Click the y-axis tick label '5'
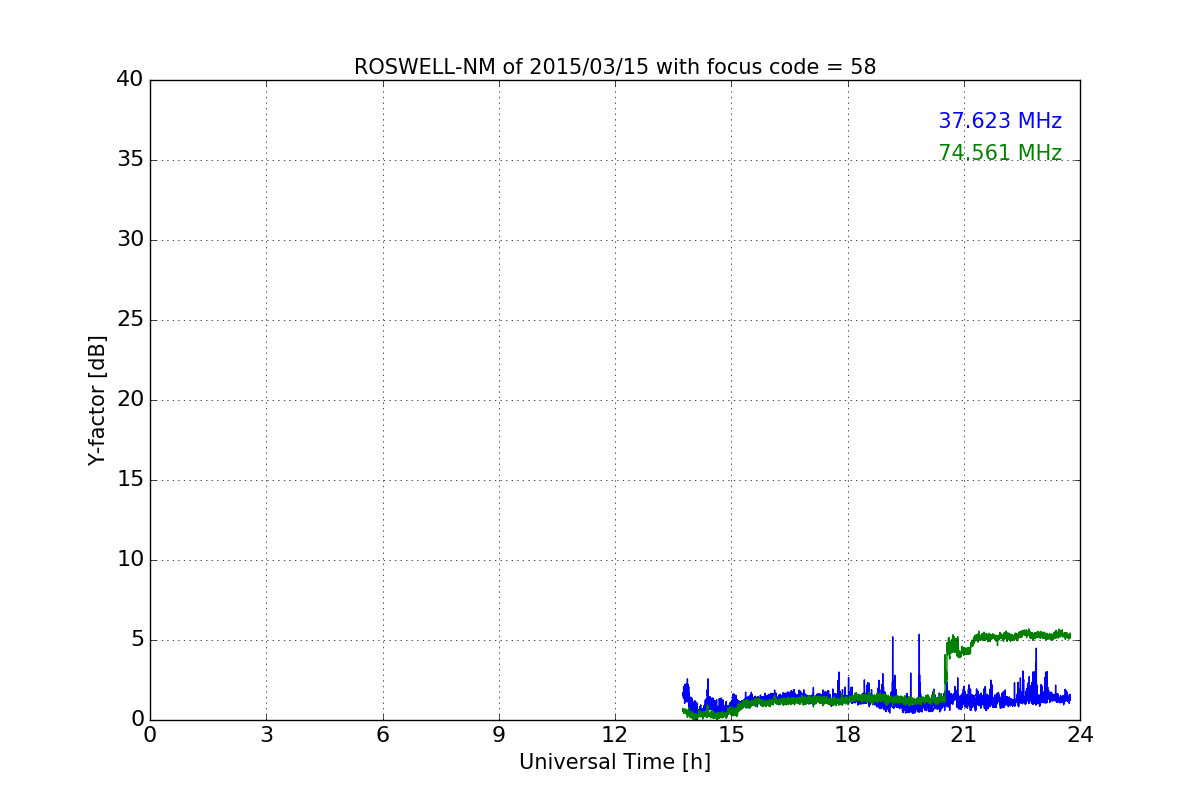The image size is (1200, 800). coord(137,640)
